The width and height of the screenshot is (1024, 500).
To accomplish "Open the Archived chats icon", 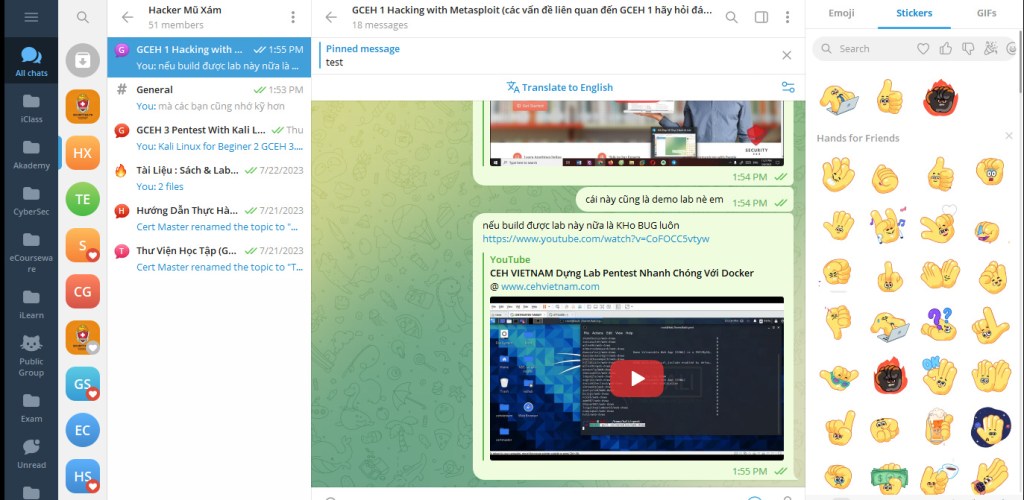I will (x=83, y=60).
